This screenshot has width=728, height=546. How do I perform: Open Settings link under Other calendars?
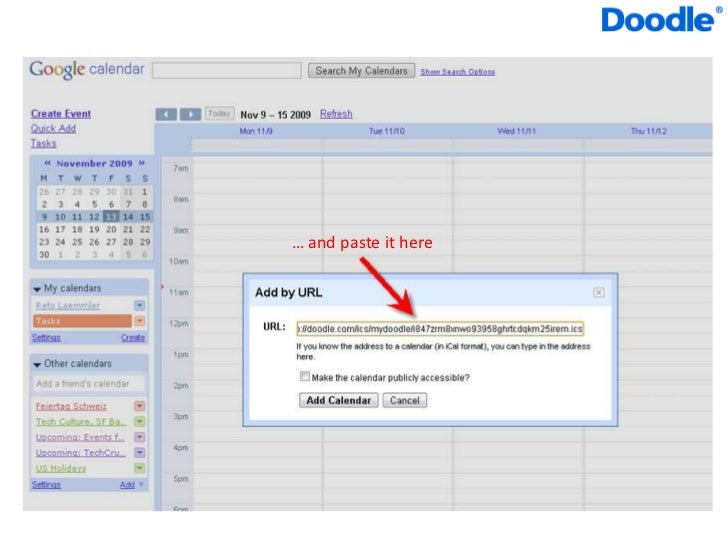click(x=46, y=485)
